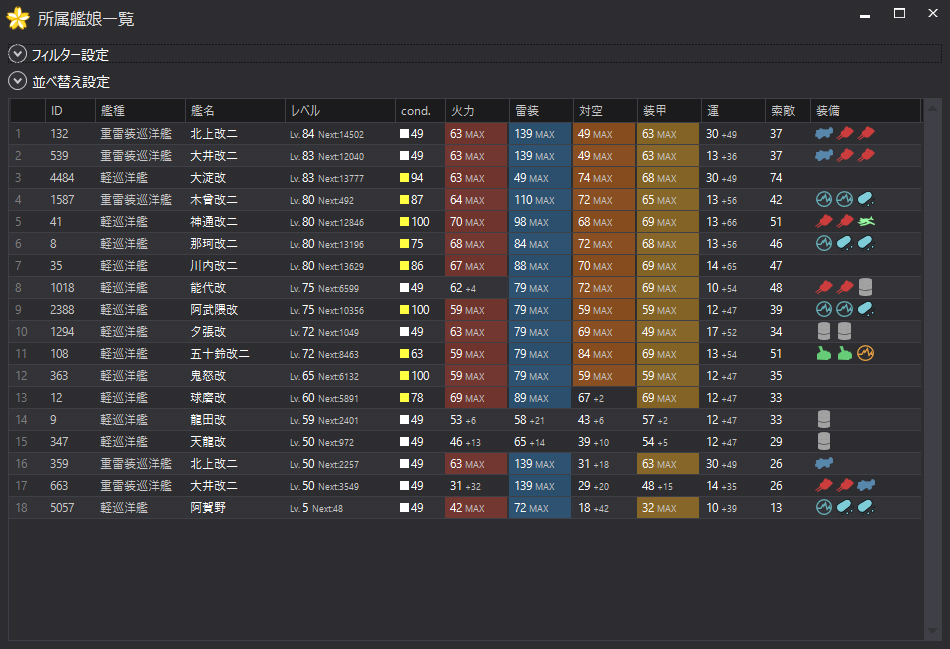Open the radar equipment icon on the 木曾改二 row

pyautogui.click(x=824, y=197)
